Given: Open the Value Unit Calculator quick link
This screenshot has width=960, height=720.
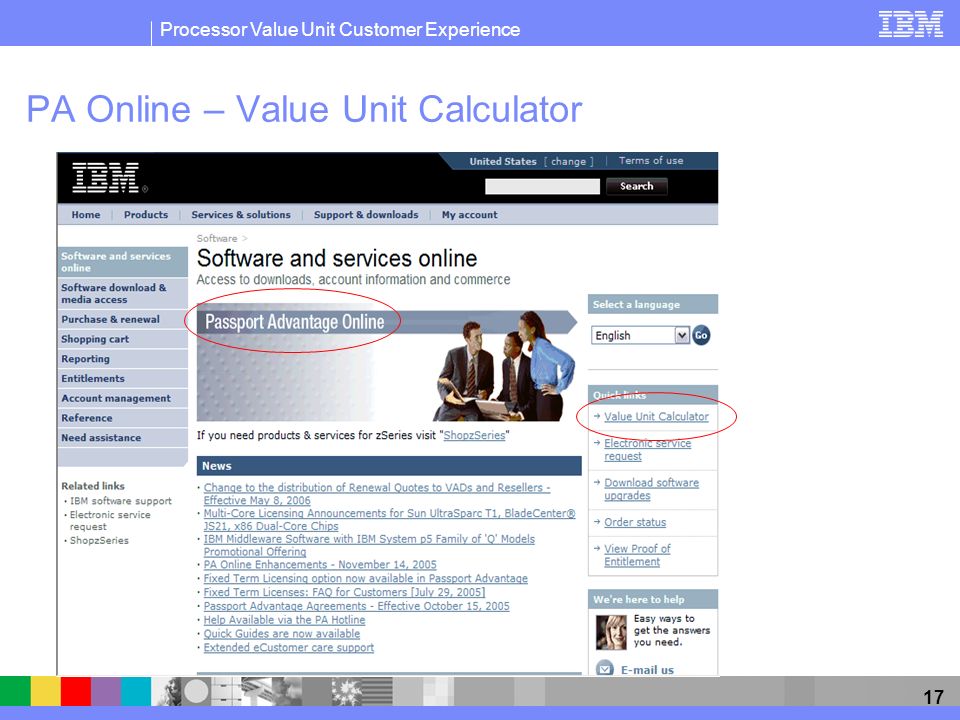Looking at the screenshot, I should [x=656, y=416].
